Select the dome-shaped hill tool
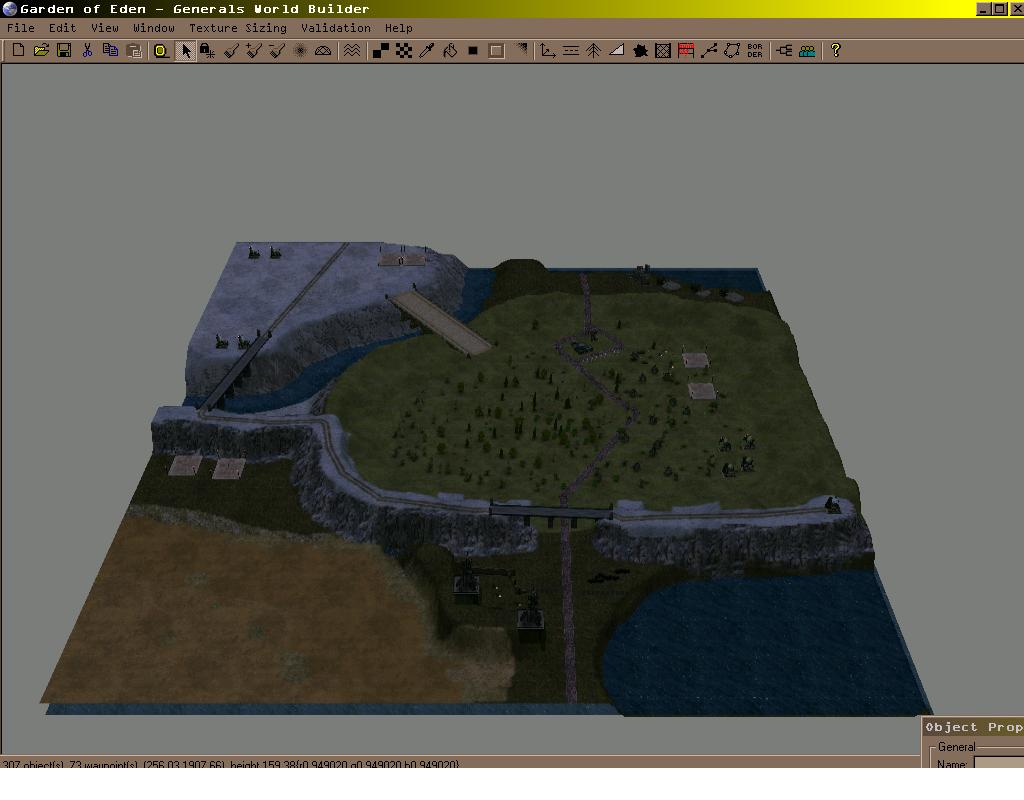 323,50
